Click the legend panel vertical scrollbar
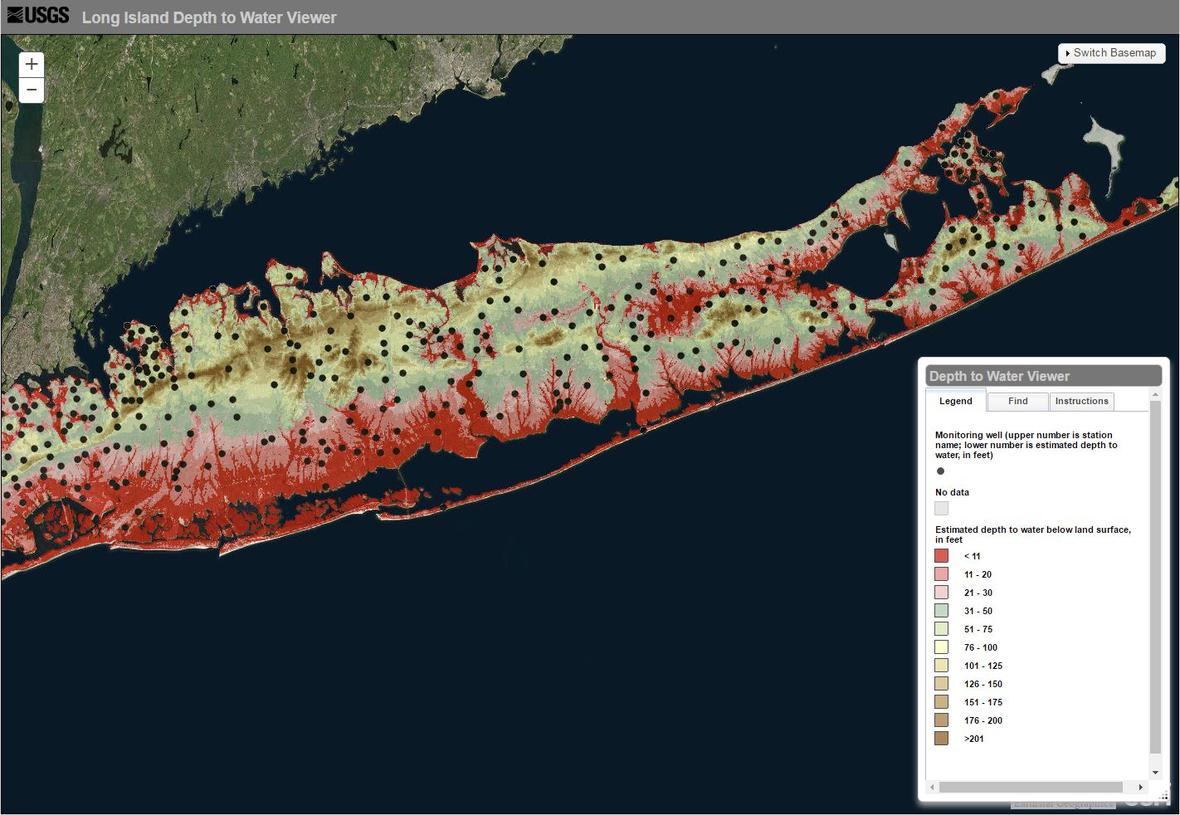This screenshot has width=1180, height=815. click(x=1155, y=580)
